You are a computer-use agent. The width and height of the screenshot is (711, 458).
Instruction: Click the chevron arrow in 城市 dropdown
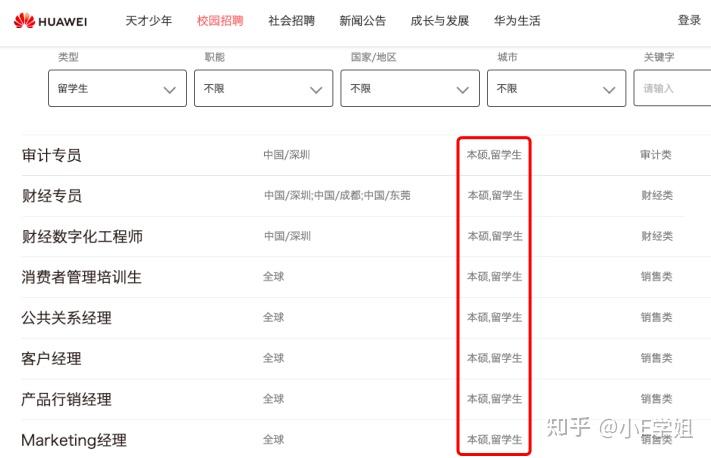tap(609, 90)
